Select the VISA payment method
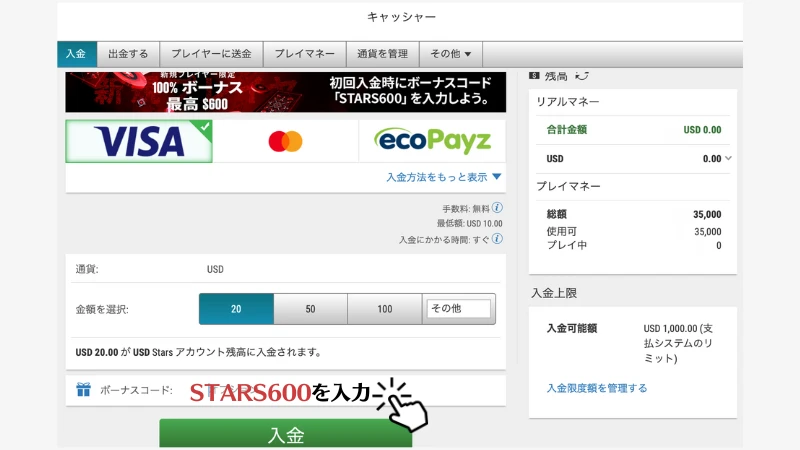 [x=139, y=141]
